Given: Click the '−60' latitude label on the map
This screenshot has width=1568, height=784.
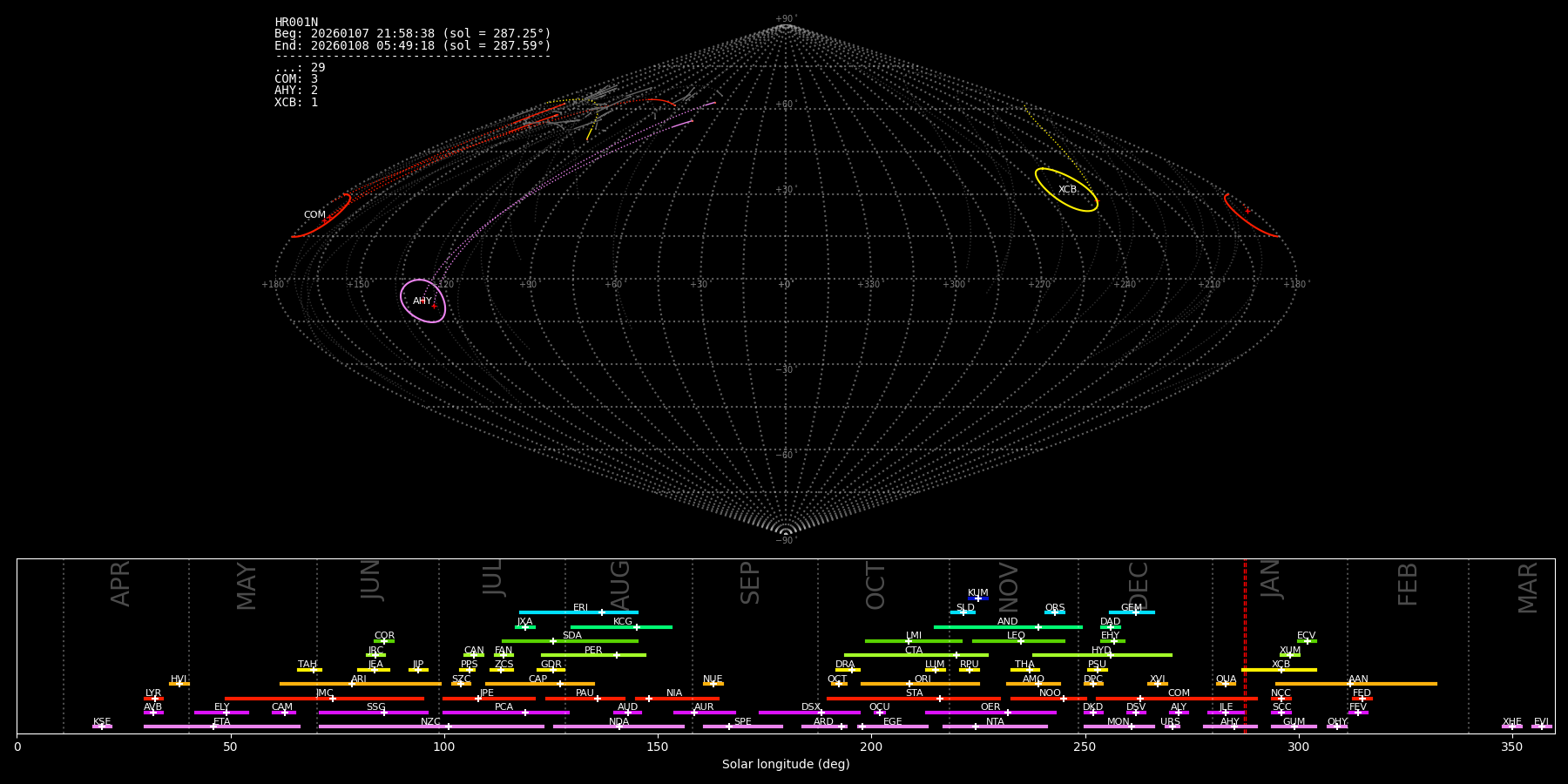Looking at the screenshot, I should 785,456.
